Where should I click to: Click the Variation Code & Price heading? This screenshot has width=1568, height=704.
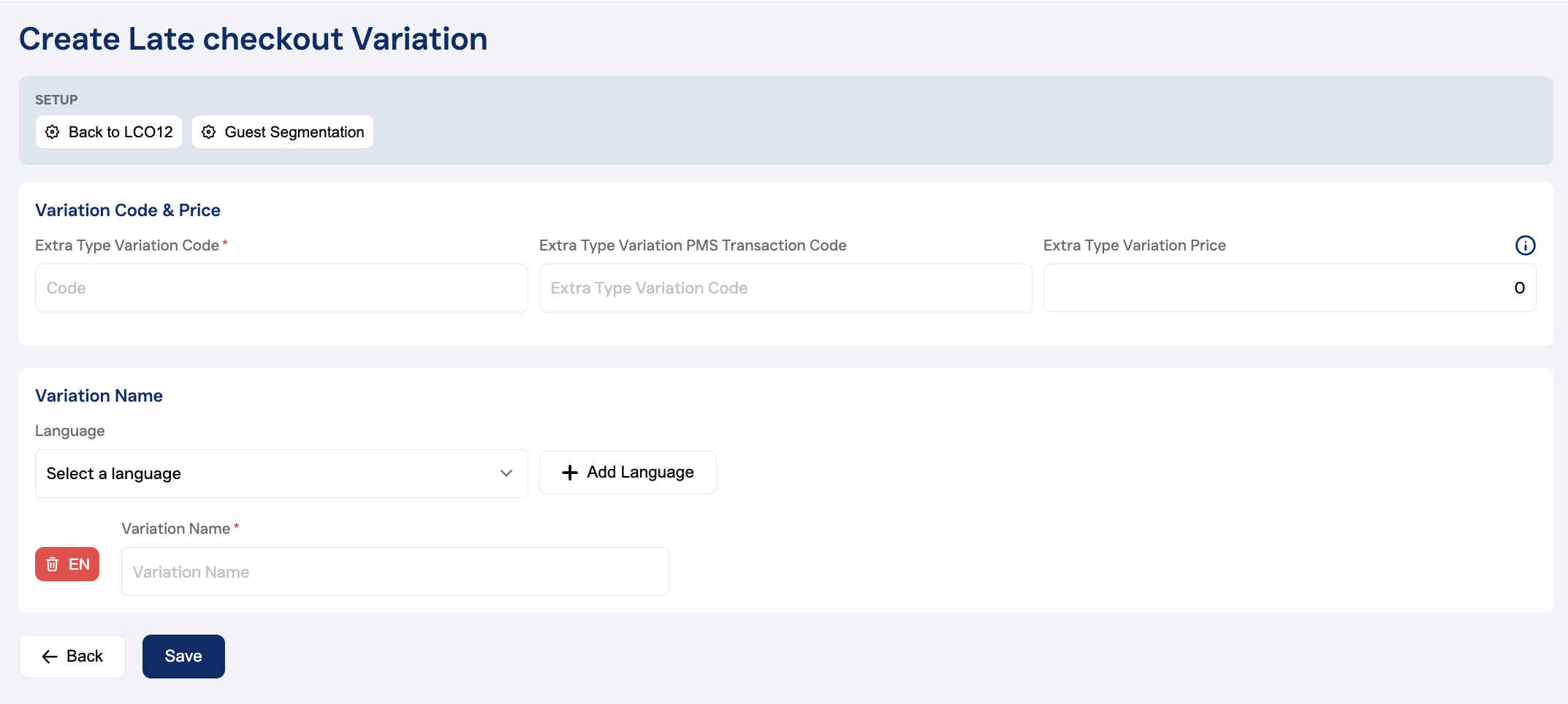[x=128, y=210]
